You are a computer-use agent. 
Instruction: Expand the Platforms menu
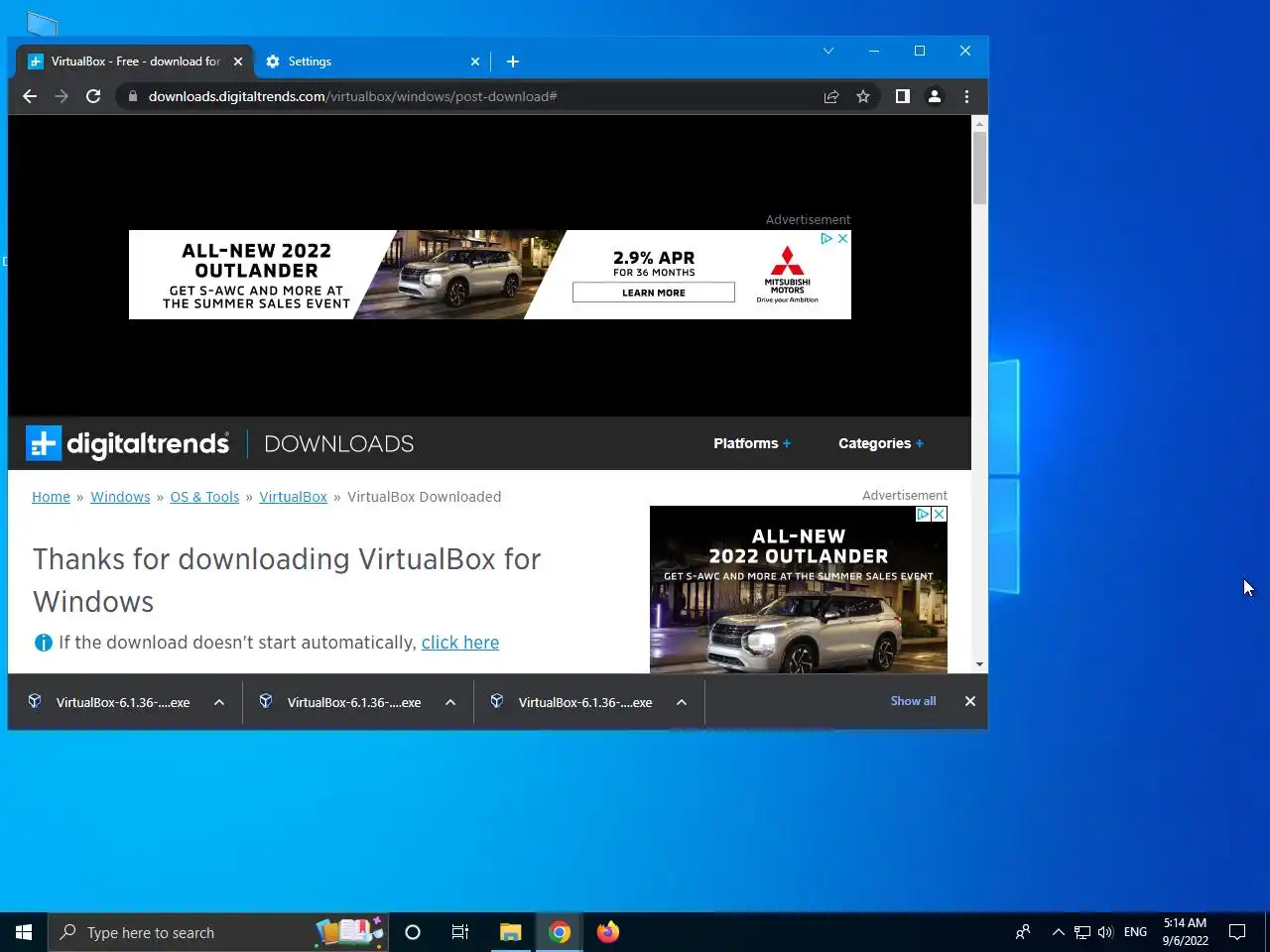pos(752,443)
